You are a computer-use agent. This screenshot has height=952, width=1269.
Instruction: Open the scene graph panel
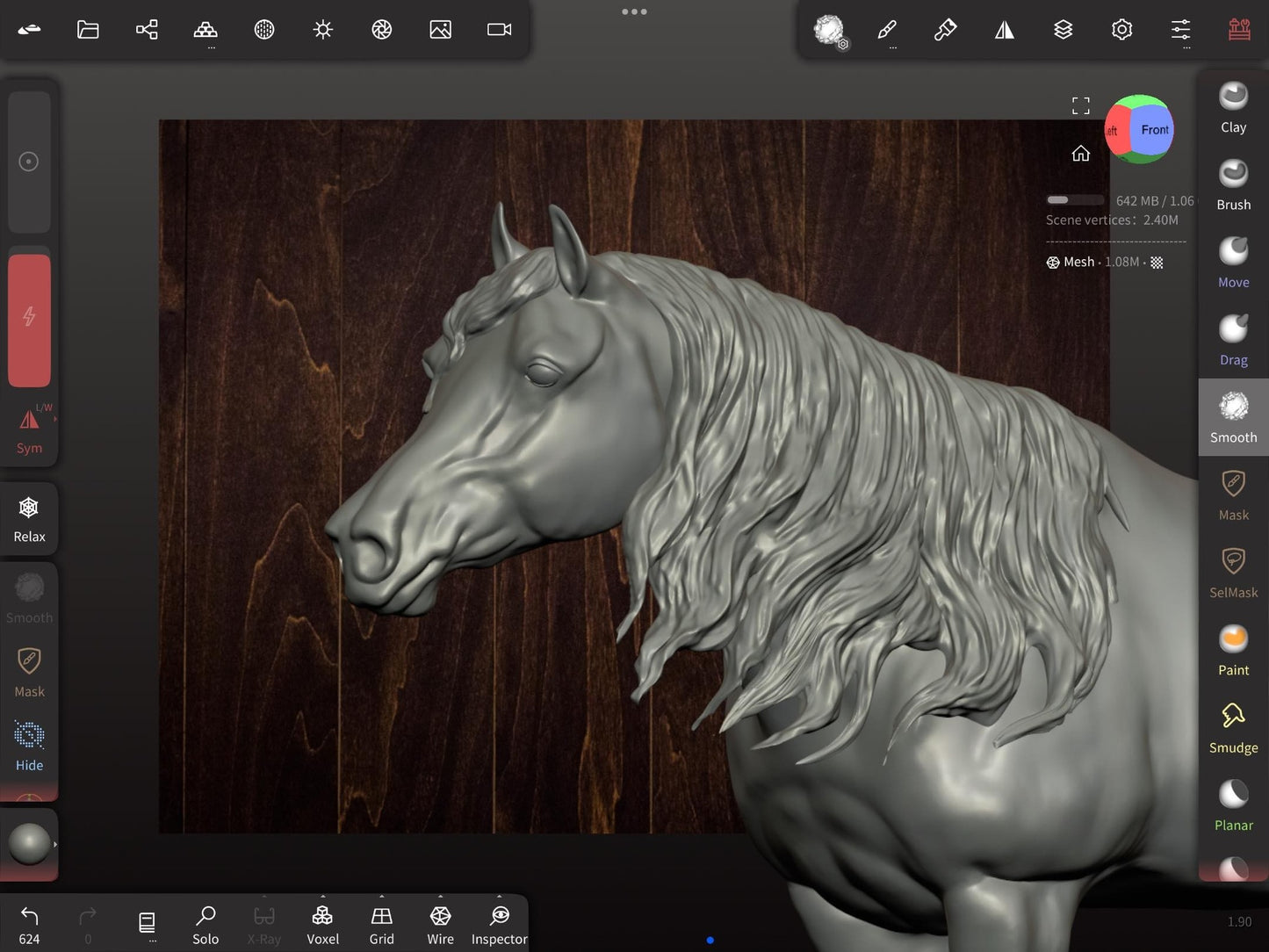click(x=147, y=29)
